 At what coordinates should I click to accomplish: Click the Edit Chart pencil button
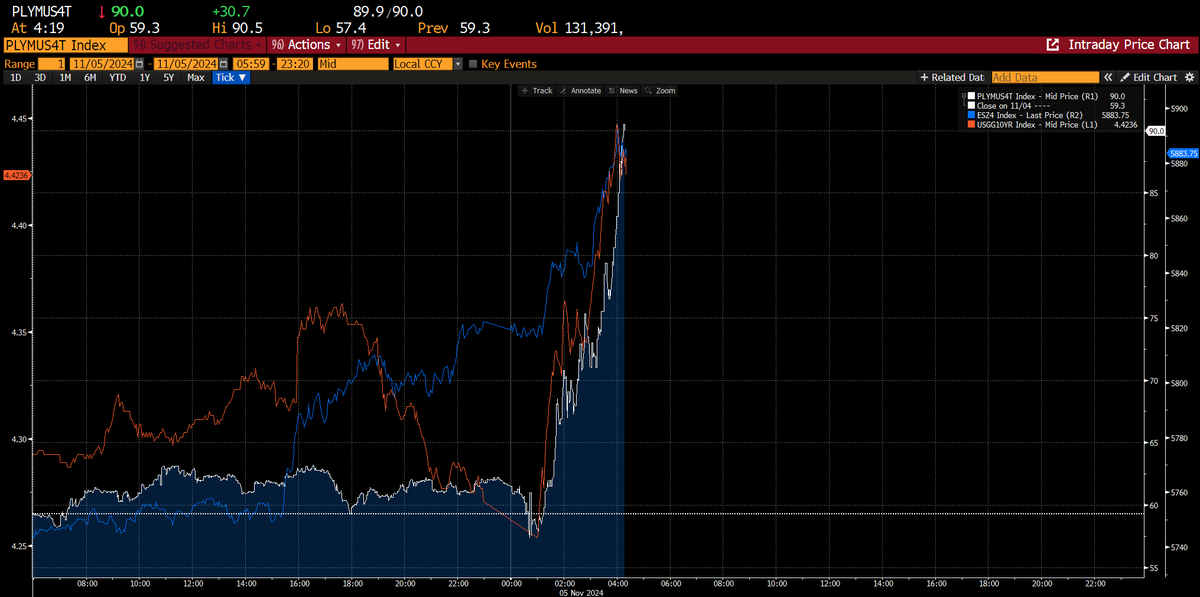(1148, 77)
